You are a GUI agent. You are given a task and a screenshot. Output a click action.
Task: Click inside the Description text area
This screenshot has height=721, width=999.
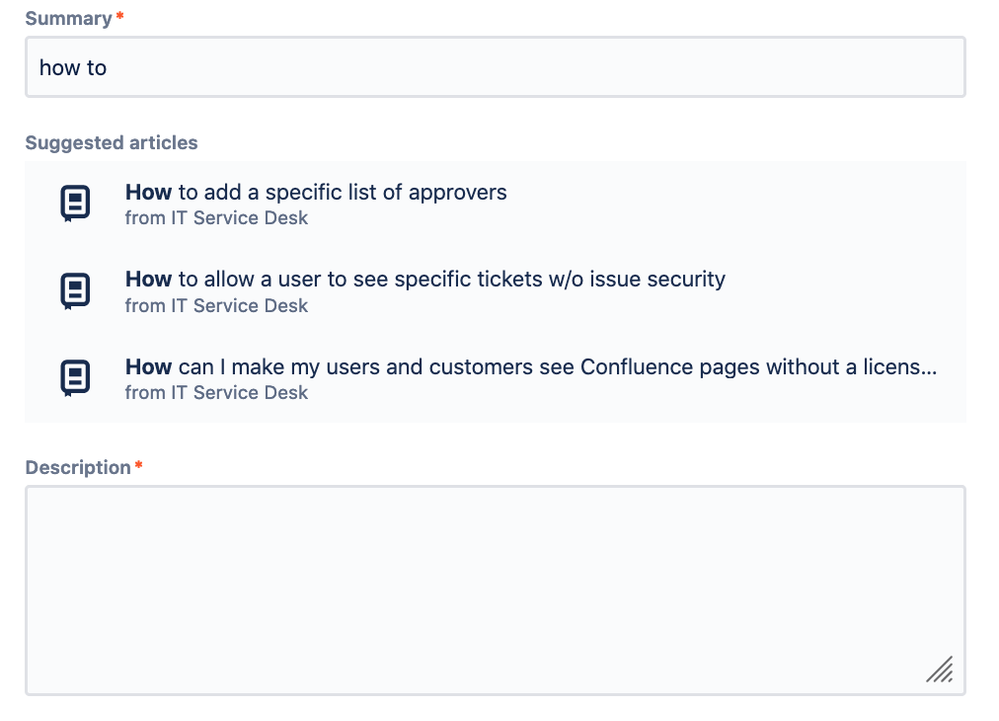click(495, 590)
